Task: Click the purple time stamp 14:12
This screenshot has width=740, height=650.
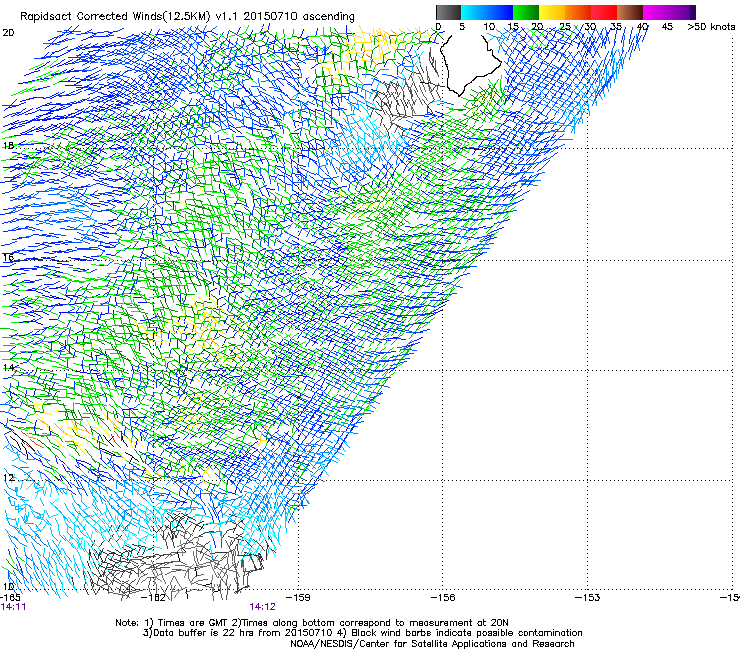Action: (262, 607)
